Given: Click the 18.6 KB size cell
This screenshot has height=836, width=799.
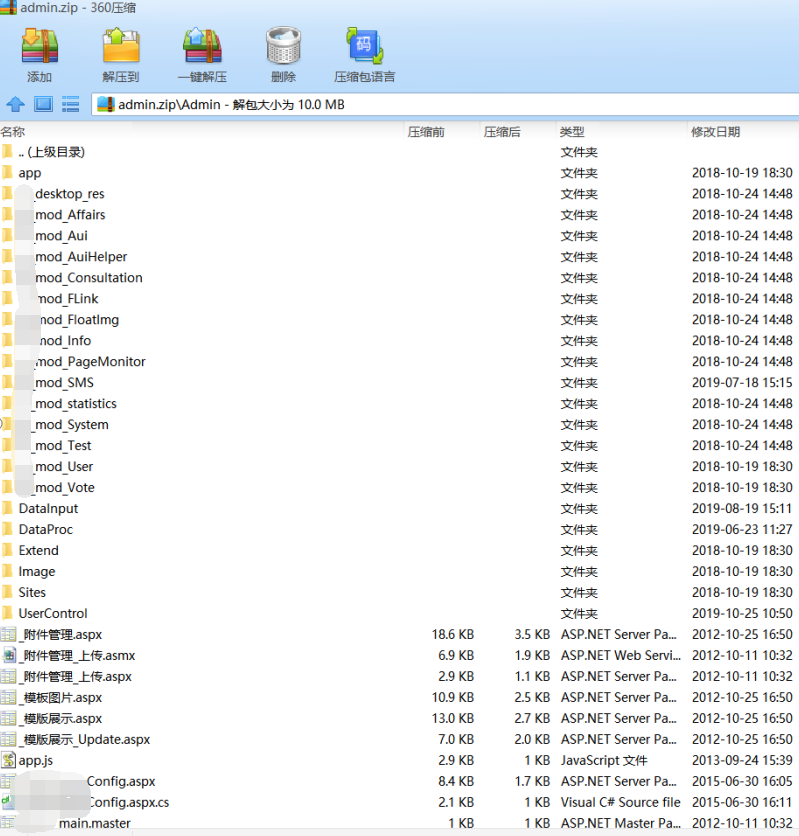Looking at the screenshot, I should click(x=453, y=634).
